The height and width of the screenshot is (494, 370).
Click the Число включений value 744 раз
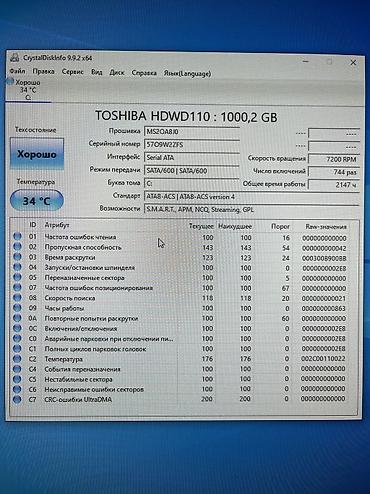pos(334,172)
